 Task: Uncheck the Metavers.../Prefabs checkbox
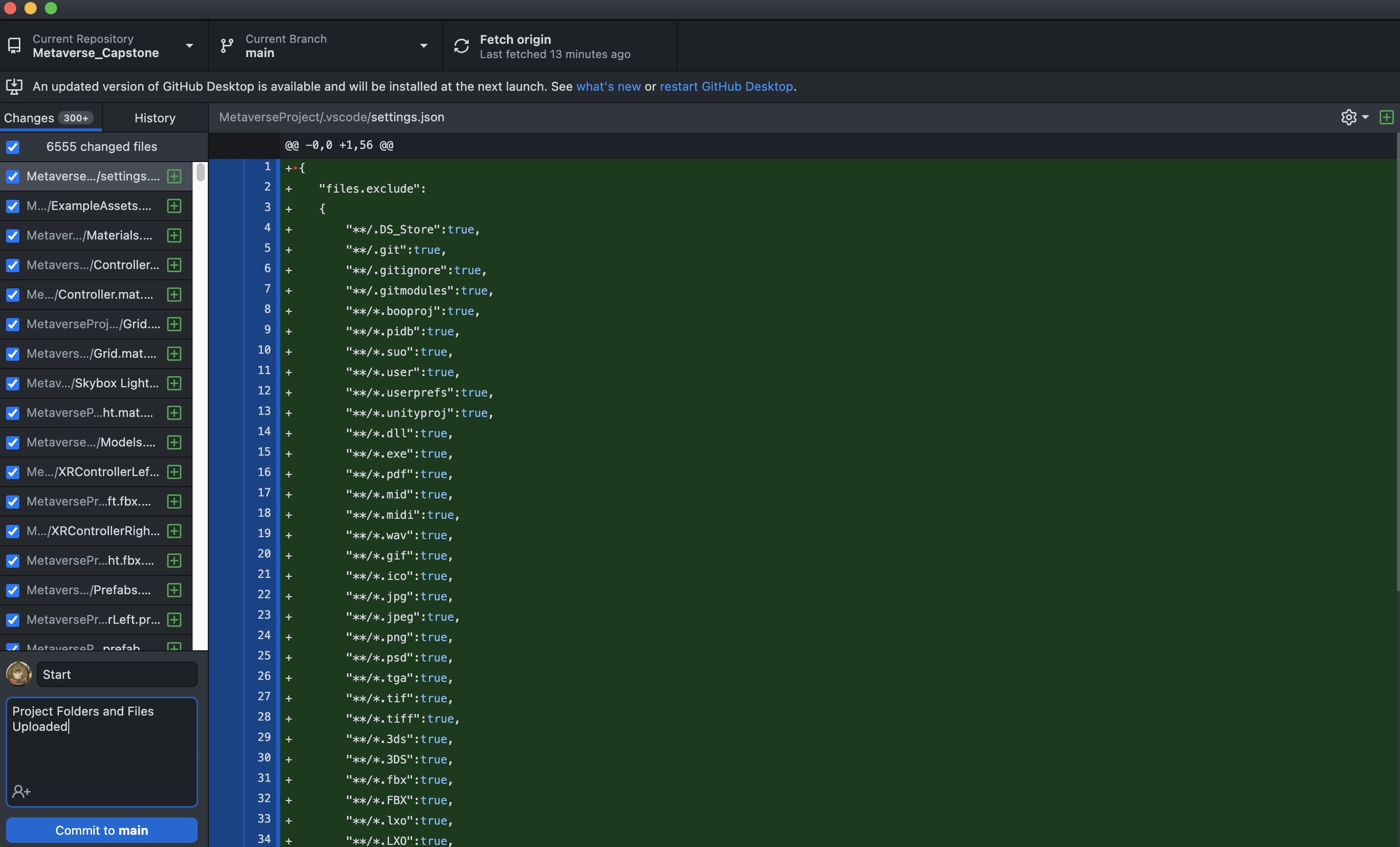(x=13, y=591)
